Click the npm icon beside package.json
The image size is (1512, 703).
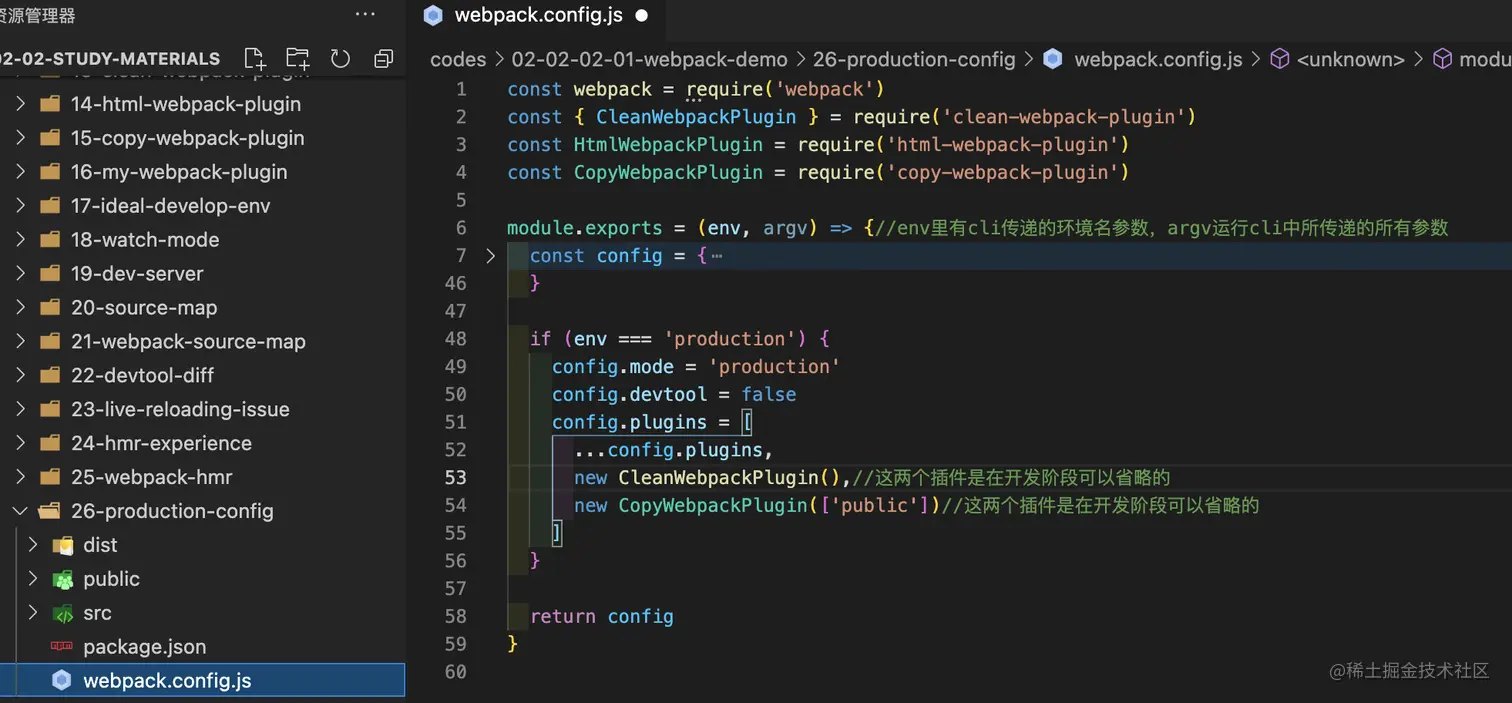coord(62,647)
